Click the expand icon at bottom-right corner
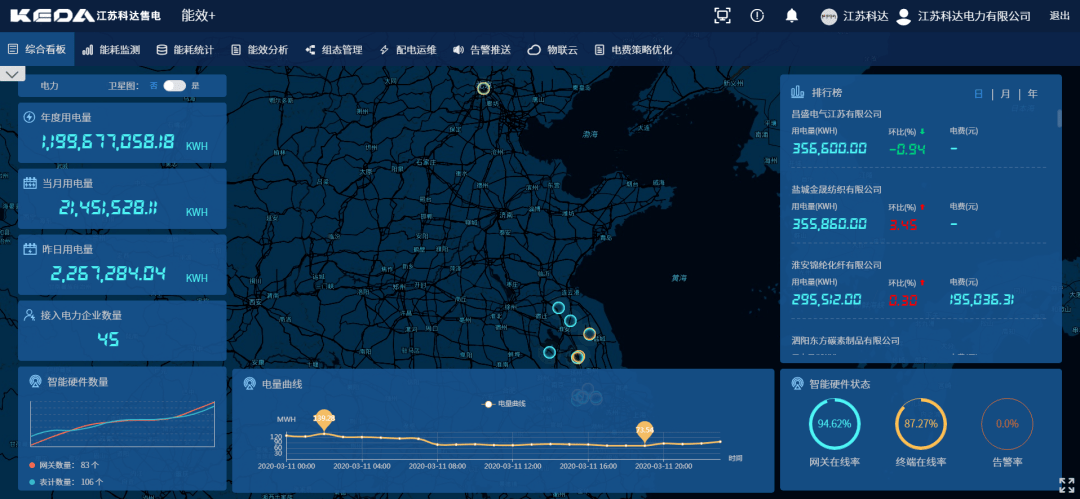1080x499 pixels. [1066, 485]
